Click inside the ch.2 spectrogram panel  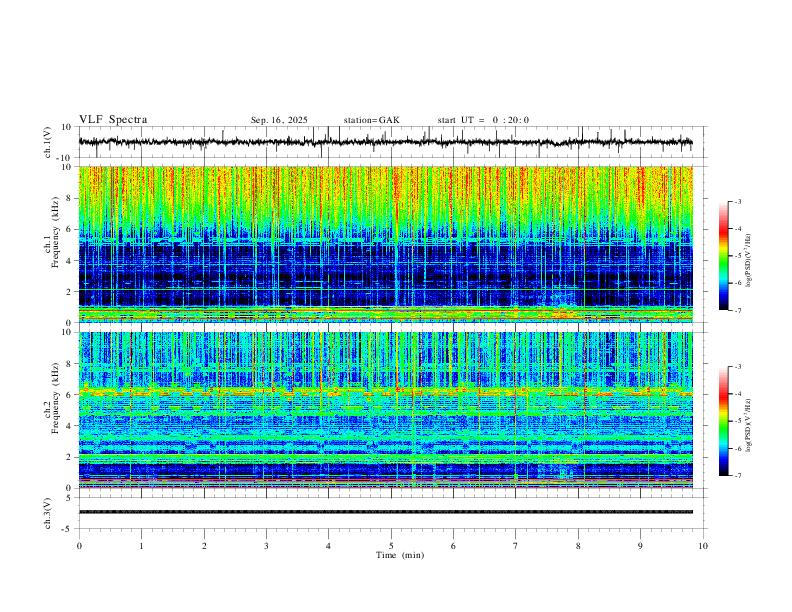[385, 410]
